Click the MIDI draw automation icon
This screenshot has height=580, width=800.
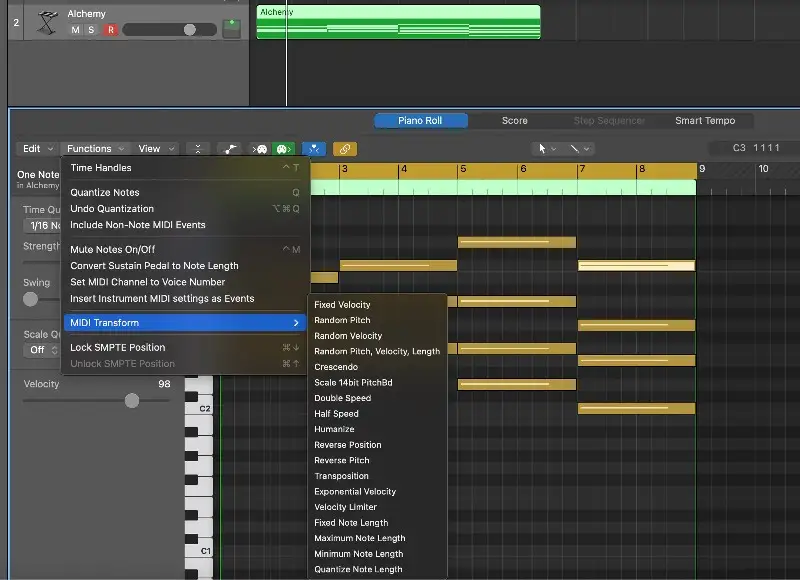(x=230, y=149)
